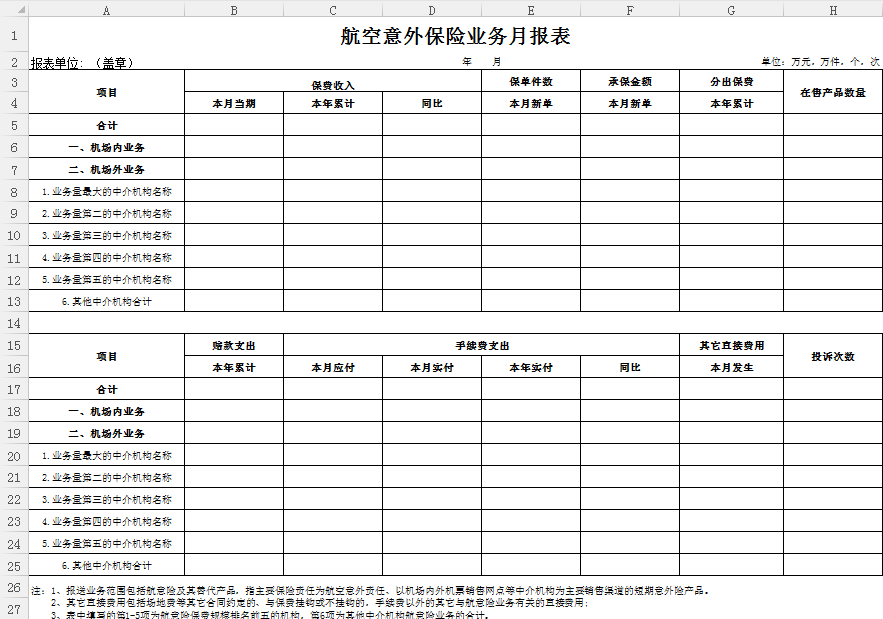Select the 赔款支出 header cell
The height and width of the screenshot is (619, 883).
233,346
